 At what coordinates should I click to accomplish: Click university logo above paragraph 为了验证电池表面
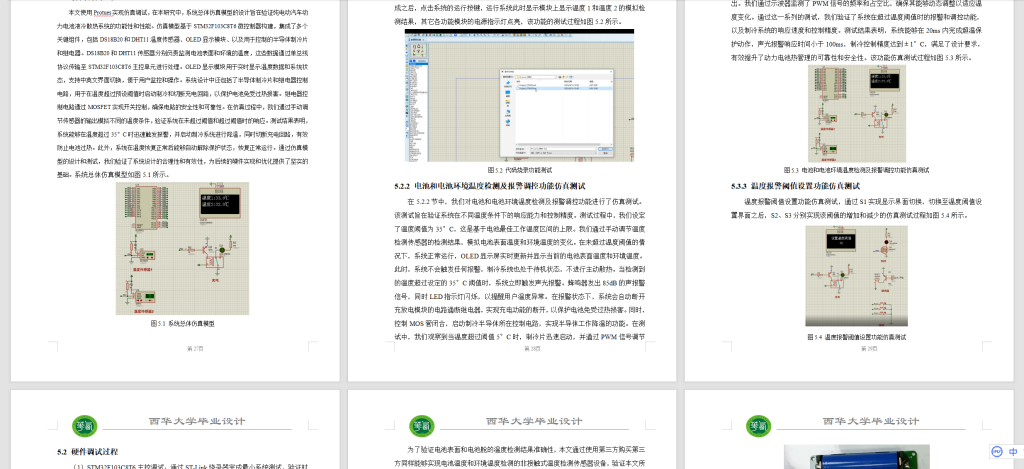[421, 426]
